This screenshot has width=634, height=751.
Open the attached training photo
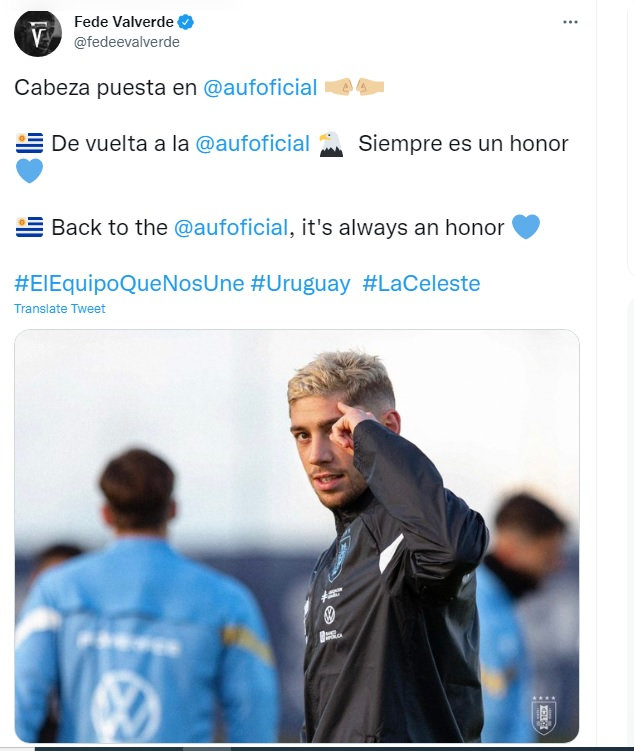point(297,536)
